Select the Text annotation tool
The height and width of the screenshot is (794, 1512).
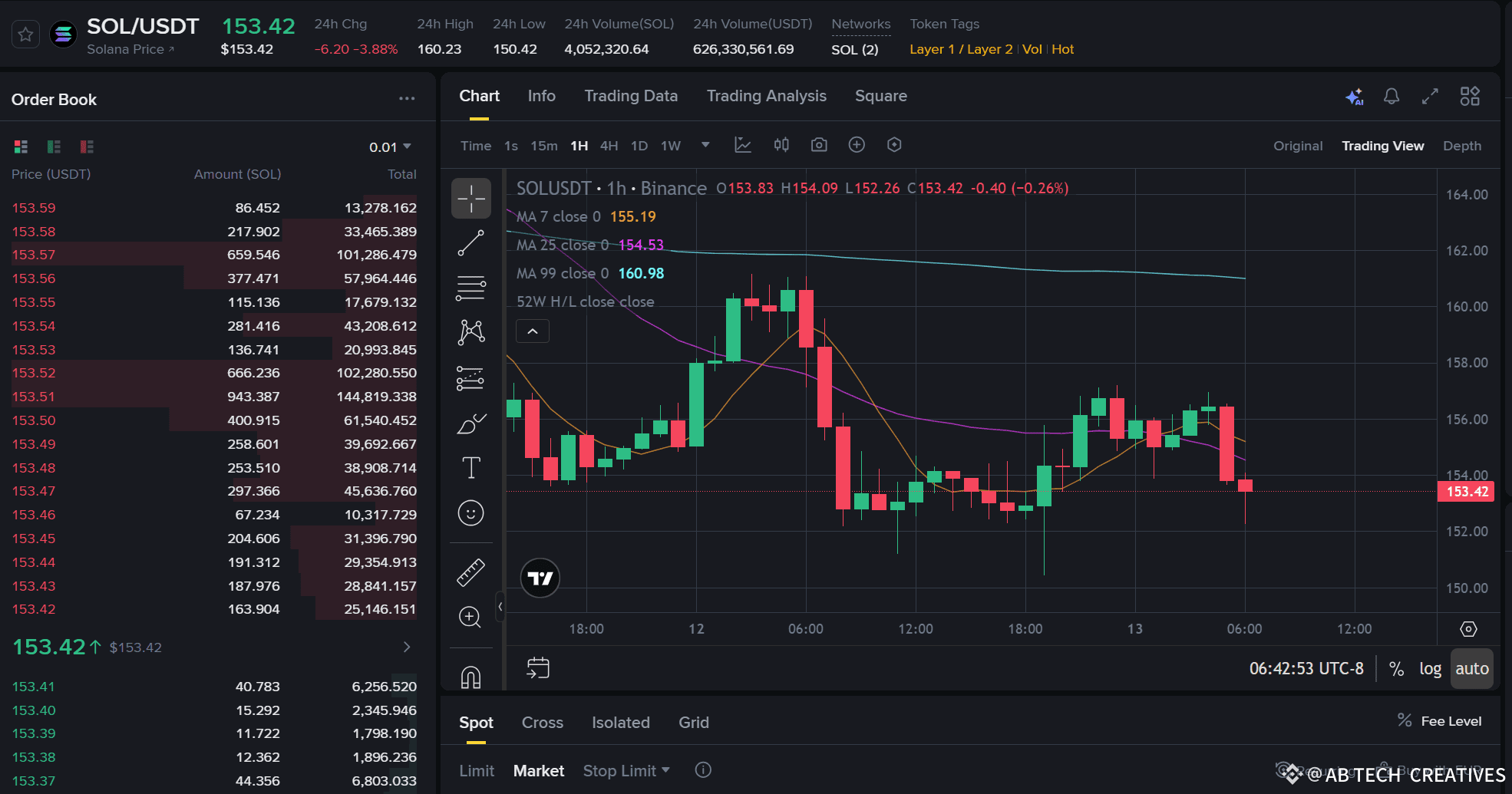tap(471, 467)
